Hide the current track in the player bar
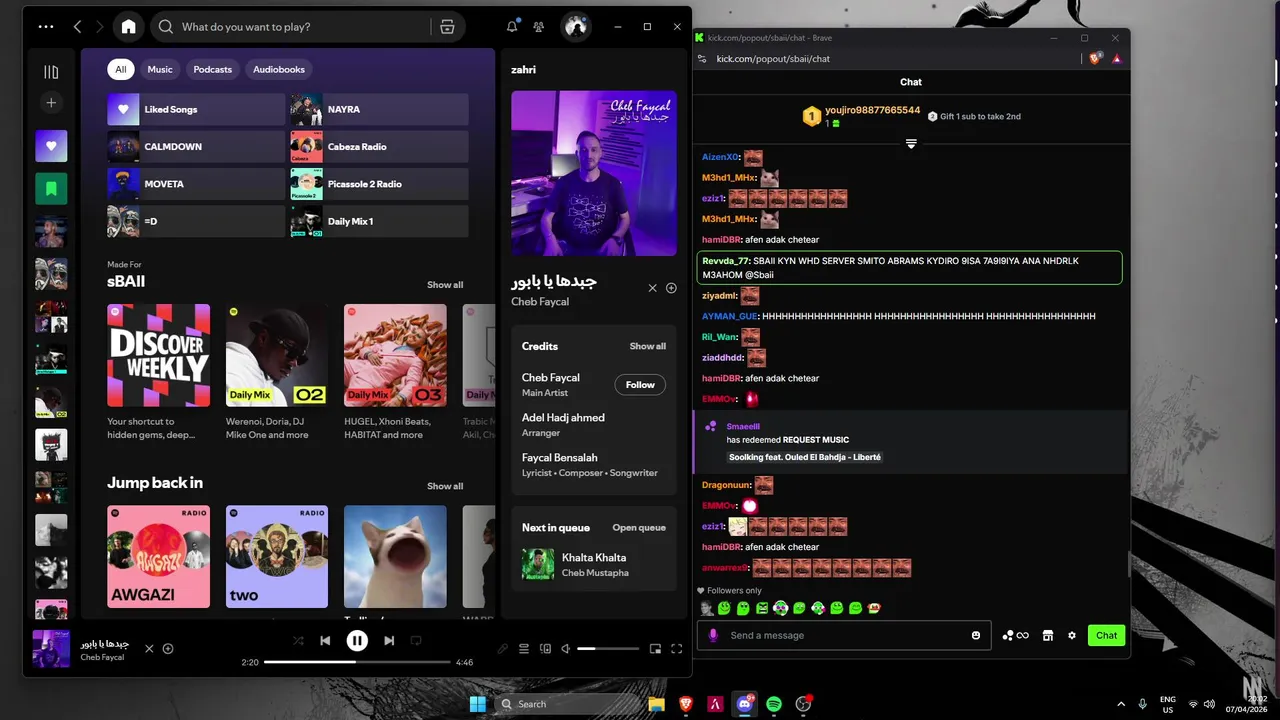Image resolution: width=1280 pixels, height=720 pixels. tap(149, 649)
